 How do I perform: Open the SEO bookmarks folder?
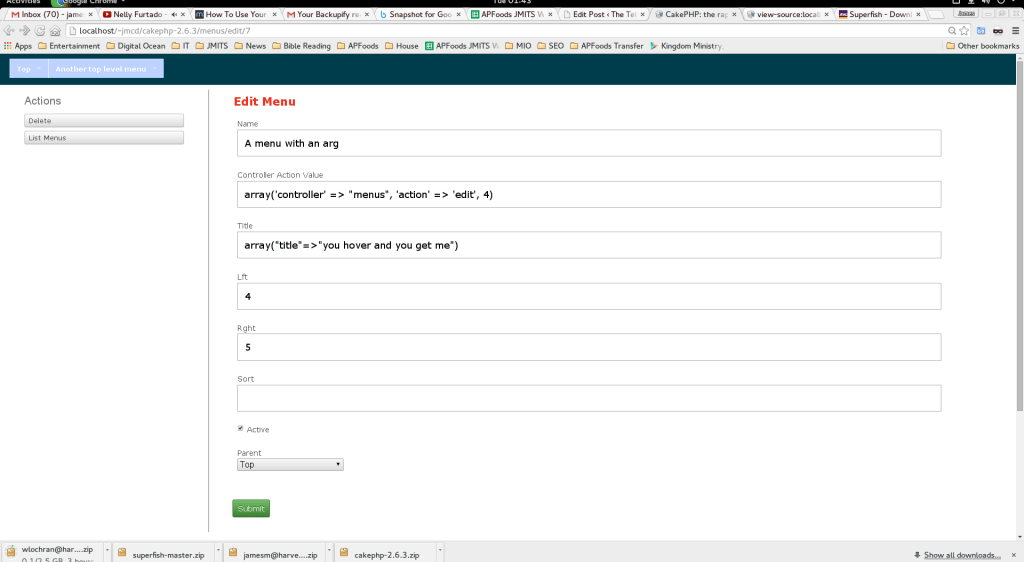tap(551, 46)
